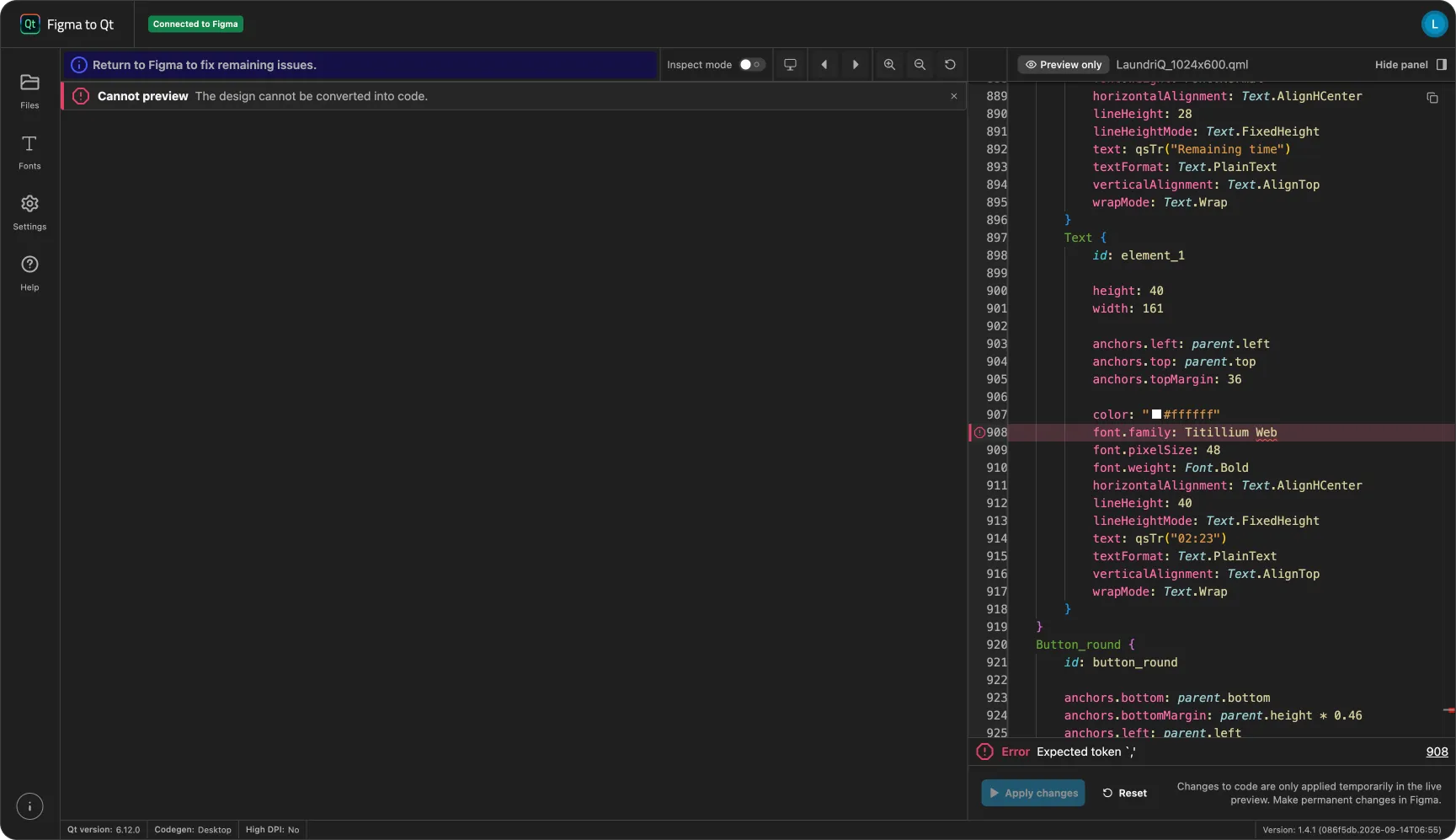Click the error marker on line 908
Image resolution: width=1456 pixels, height=840 pixels.
[x=979, y=432]
